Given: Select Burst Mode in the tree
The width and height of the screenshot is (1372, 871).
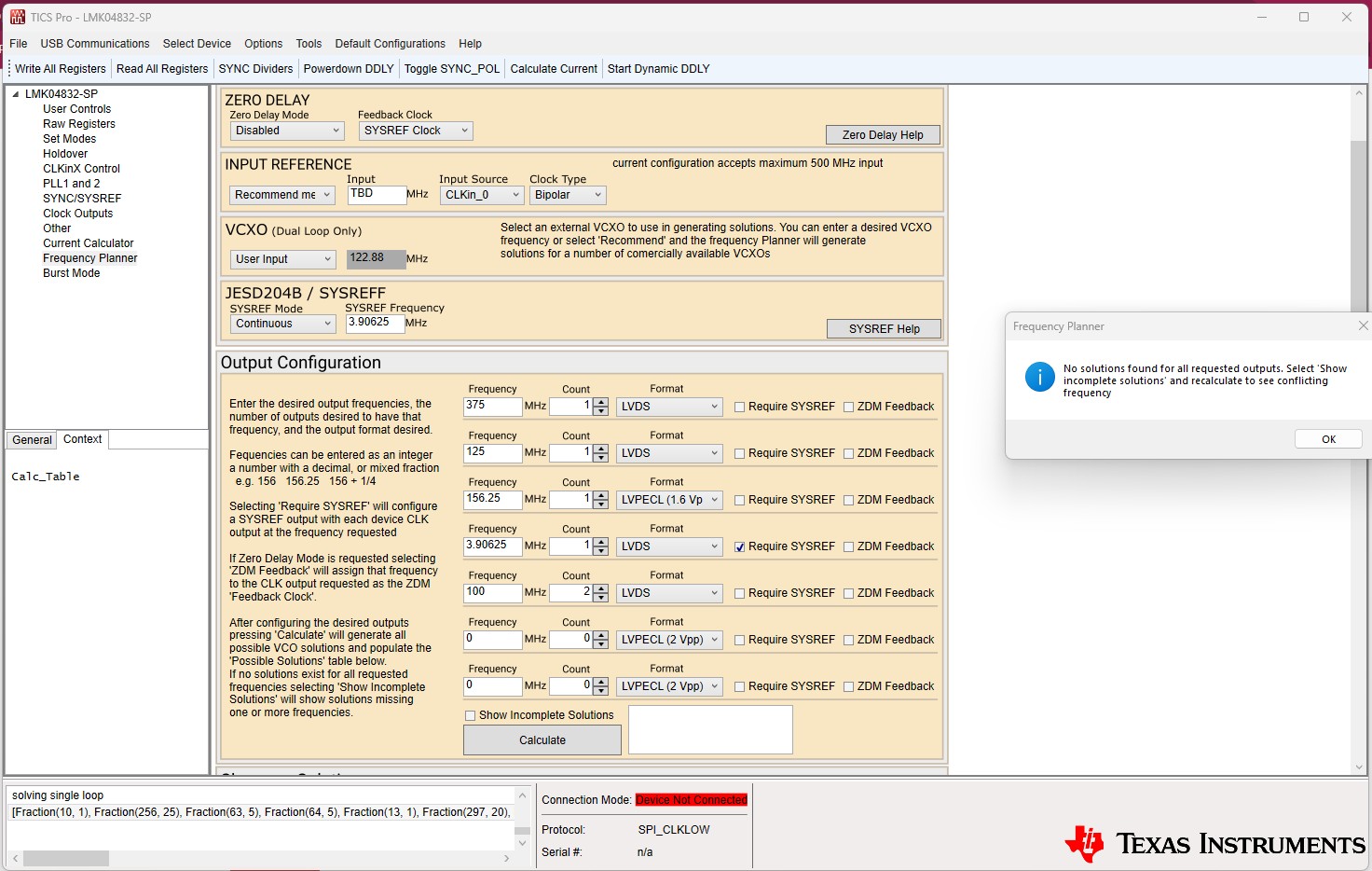Looking at the screenshot, I should click(x=71, y=273).
